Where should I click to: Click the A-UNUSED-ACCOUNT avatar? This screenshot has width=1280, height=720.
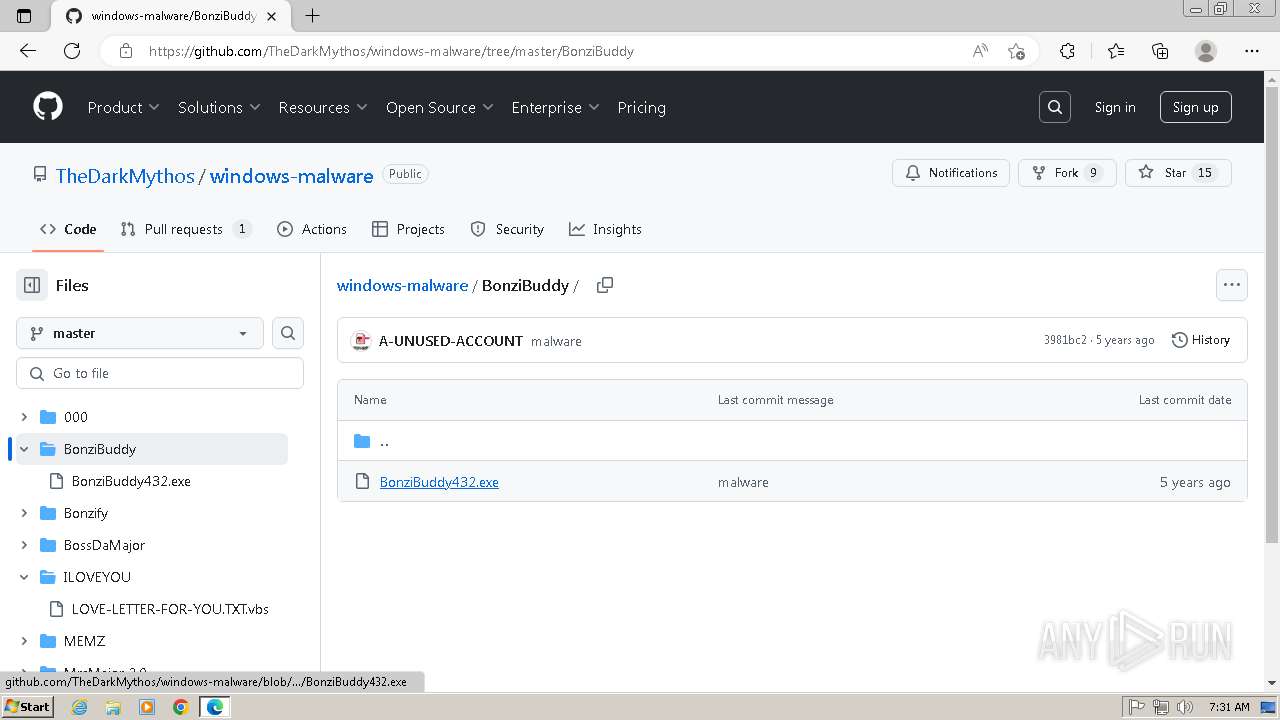click(x=361, y=341)
